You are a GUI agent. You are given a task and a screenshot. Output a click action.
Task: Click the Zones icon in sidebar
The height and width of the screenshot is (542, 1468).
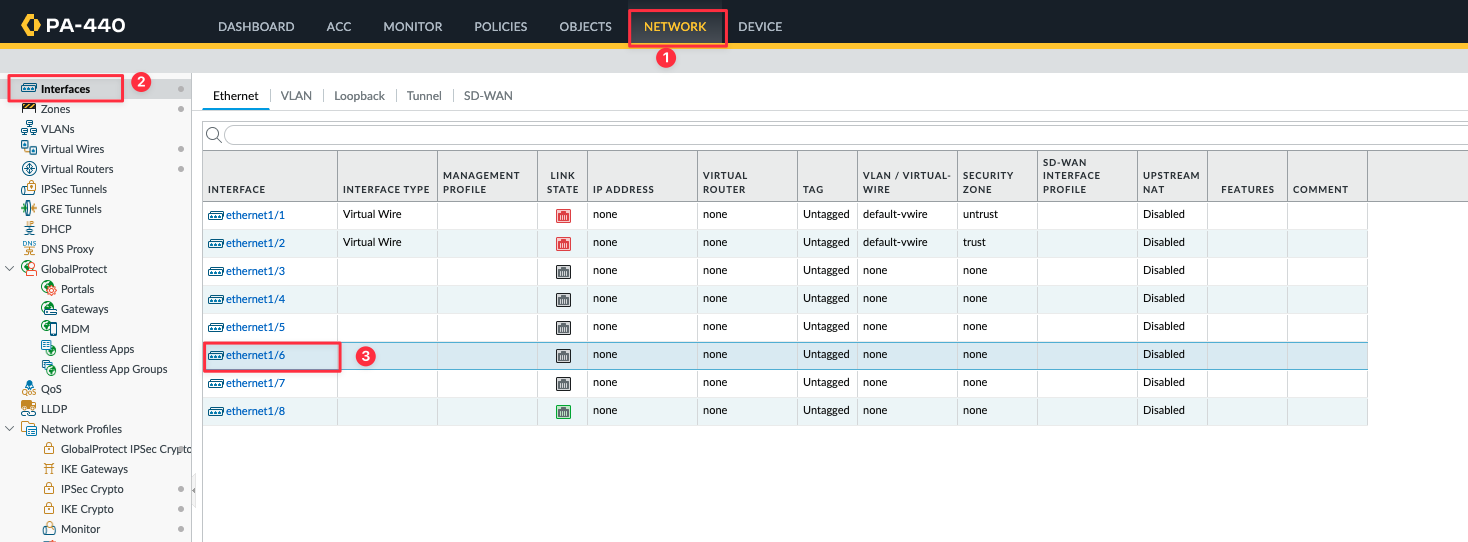(29, 108)
